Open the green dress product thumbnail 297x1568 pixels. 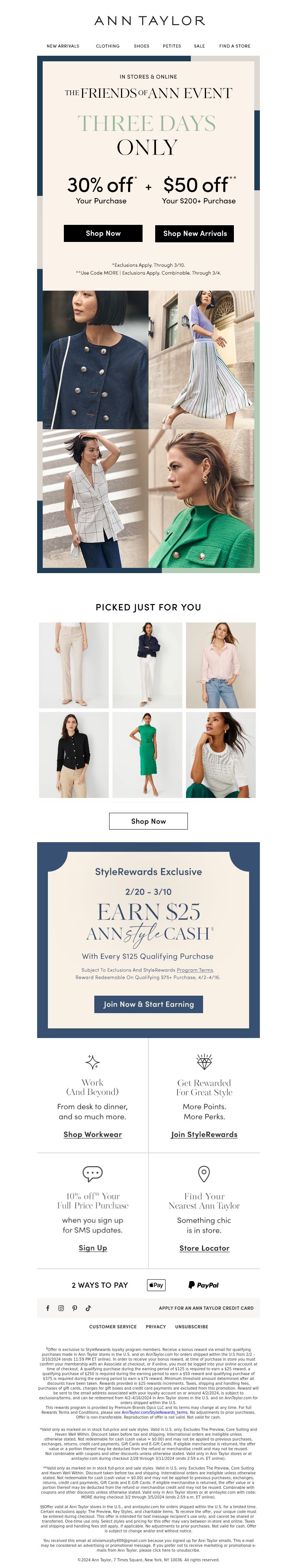(147, 755)
